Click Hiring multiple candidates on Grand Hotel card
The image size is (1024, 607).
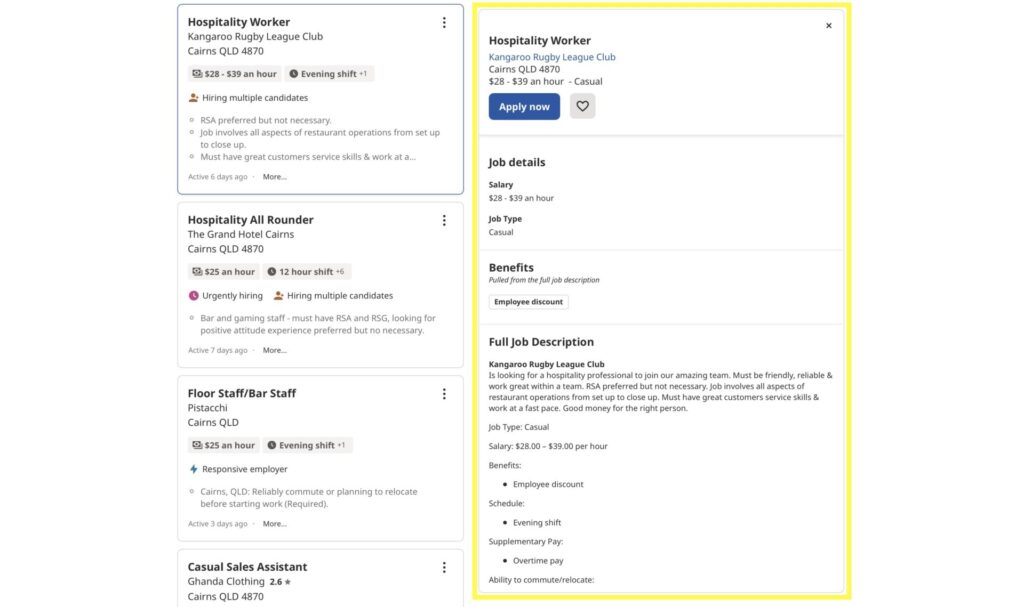(333, 295)
